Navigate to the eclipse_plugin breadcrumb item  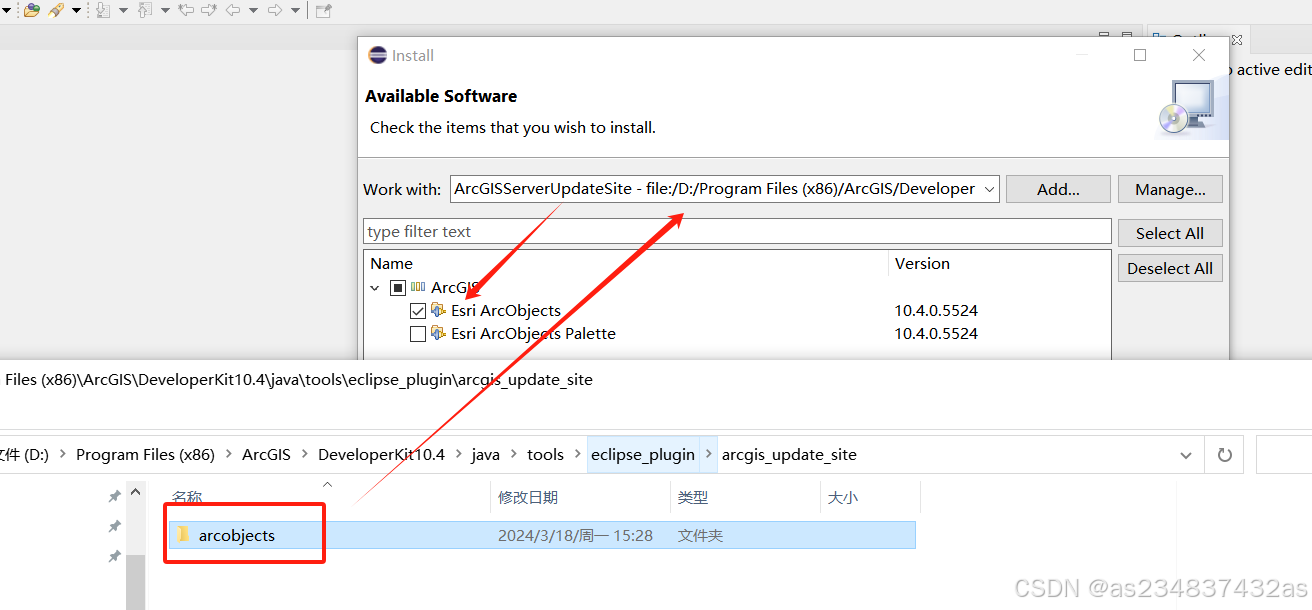pos(643,454)
